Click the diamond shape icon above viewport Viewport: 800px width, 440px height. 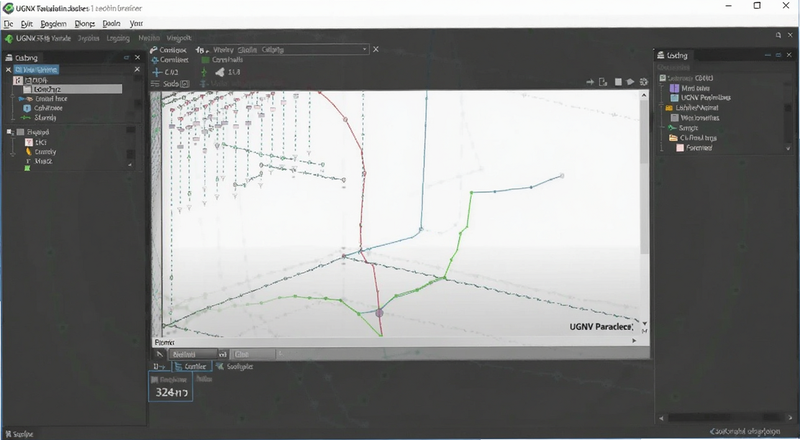(631, 82)
